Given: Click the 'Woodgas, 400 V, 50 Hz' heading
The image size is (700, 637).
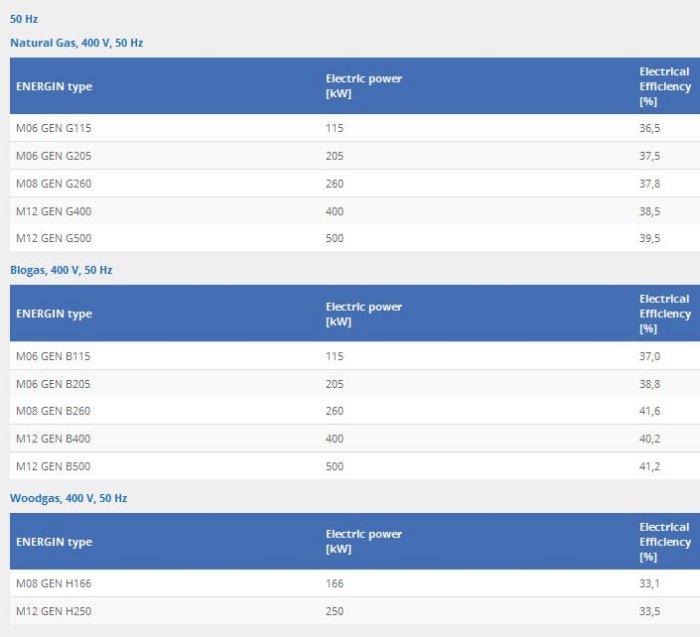Looking at the screenshot, I should (x=68, y=498).
